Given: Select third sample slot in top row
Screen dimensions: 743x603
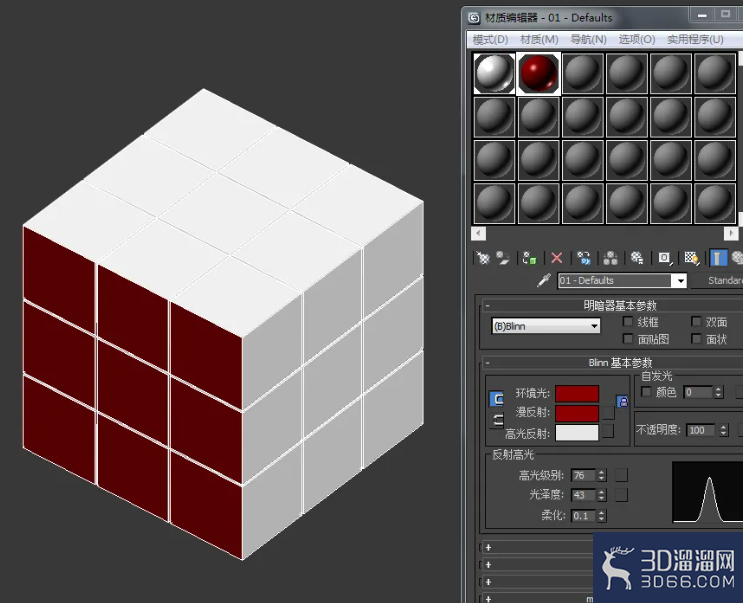Looking at the screenshot, I should (x=582, y=73).
